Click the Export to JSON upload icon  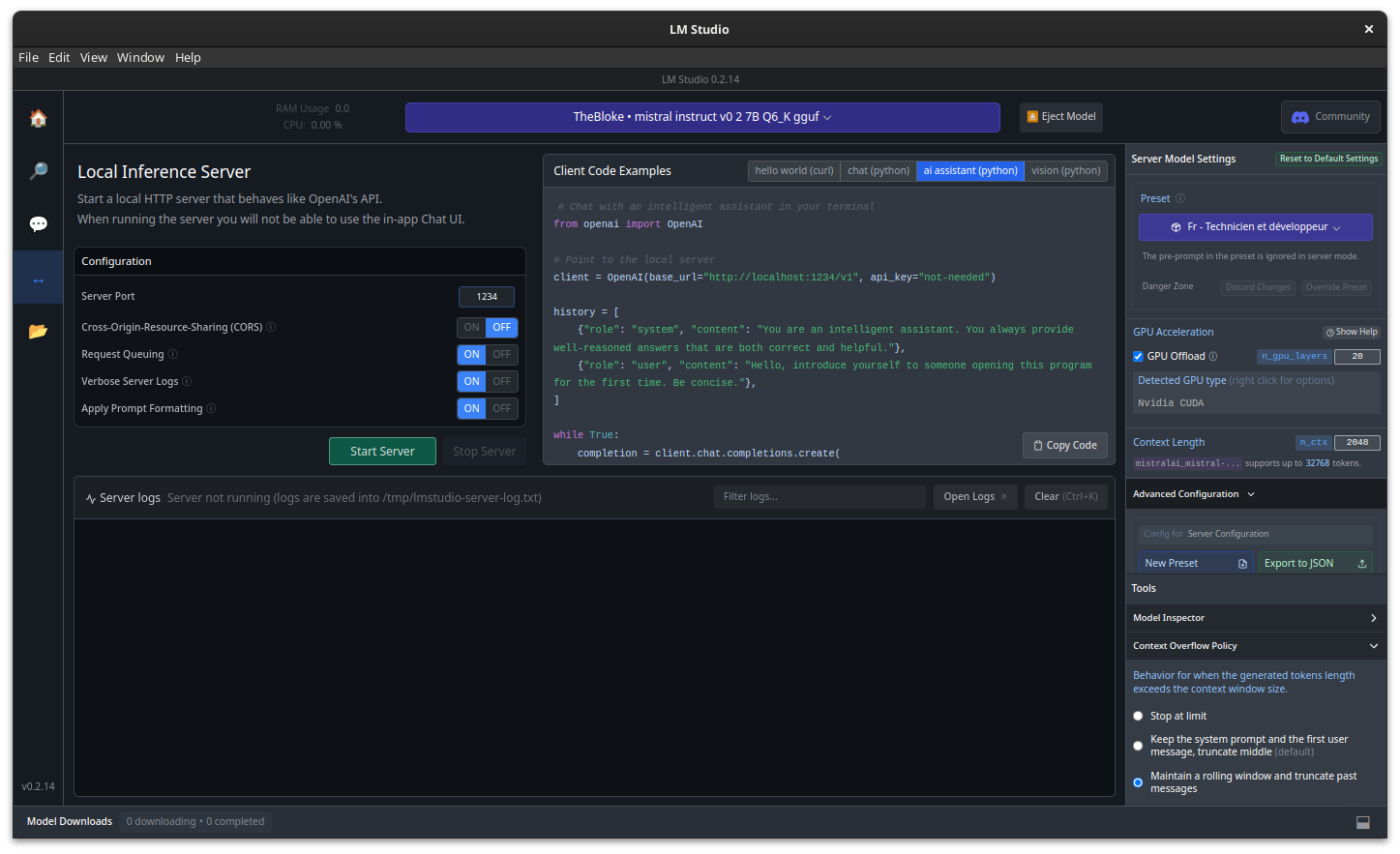coord(1362,564)
